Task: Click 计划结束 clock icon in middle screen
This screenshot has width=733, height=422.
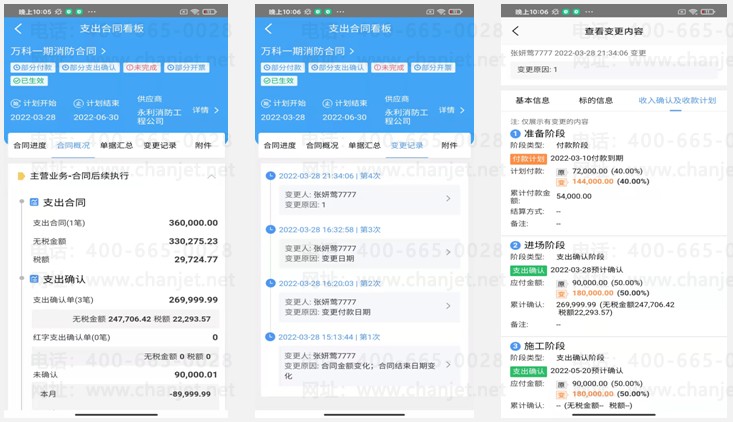Action: tap(327, 103)
